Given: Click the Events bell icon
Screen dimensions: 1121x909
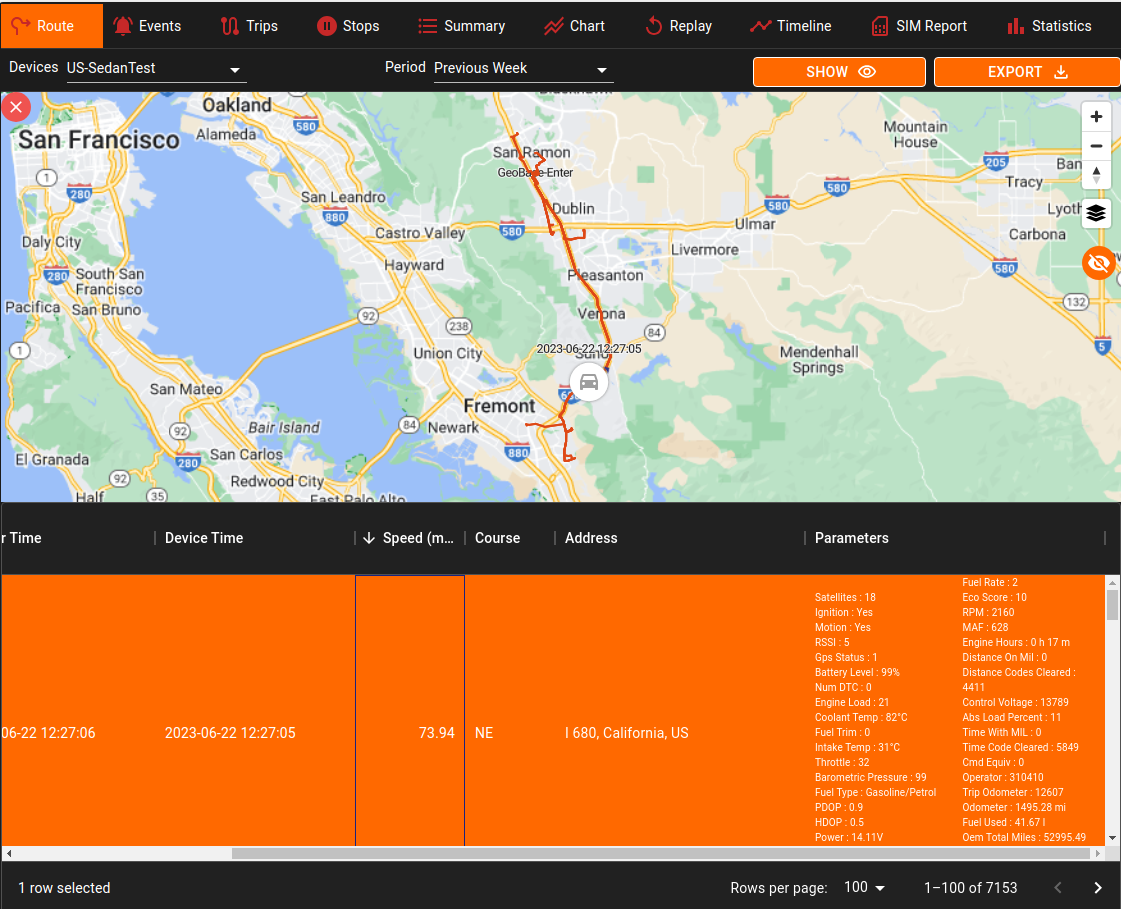Looking at the screenshot, I should tap(123, 26).
